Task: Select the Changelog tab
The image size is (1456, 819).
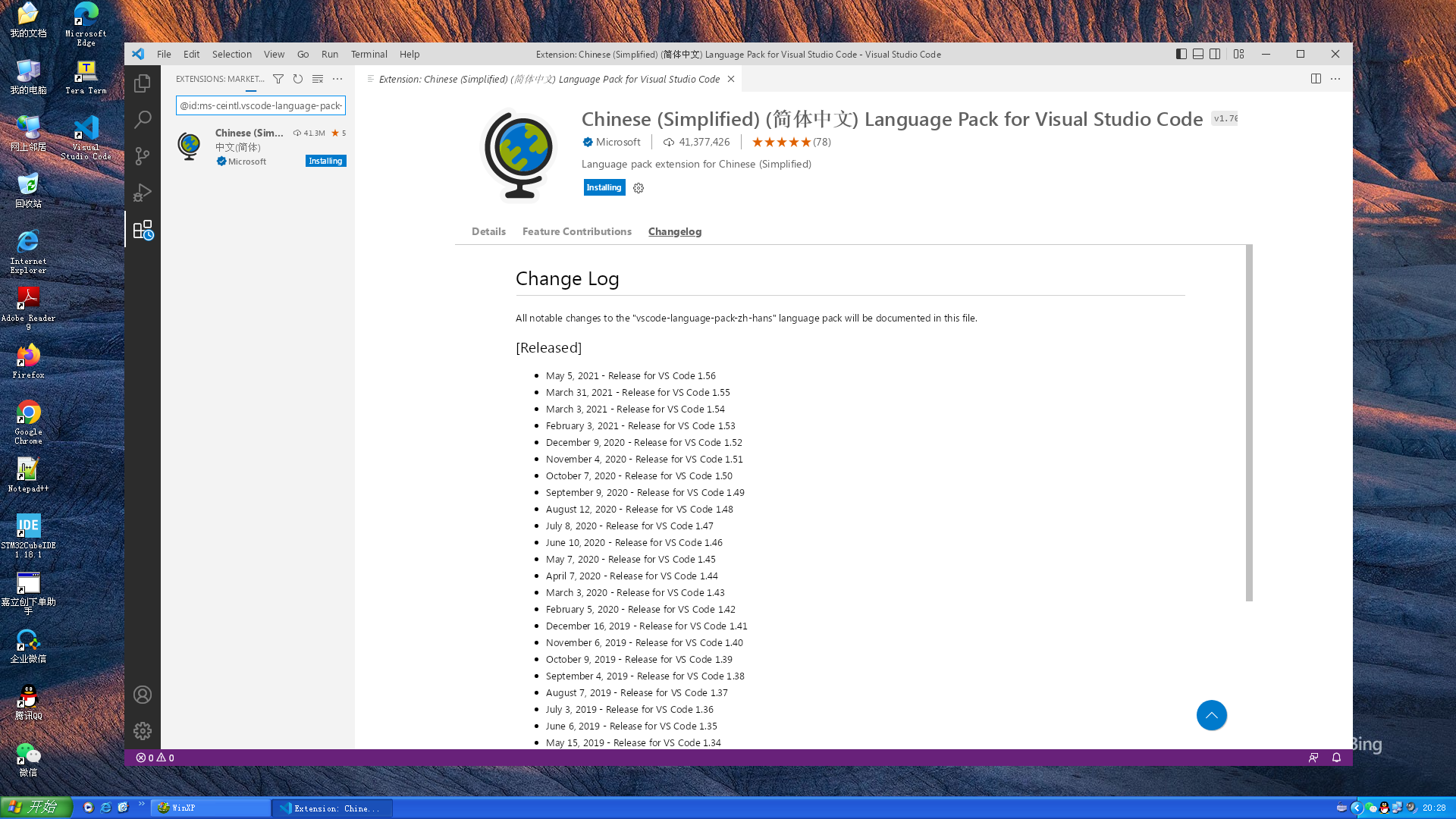Action: coord(675,231)
